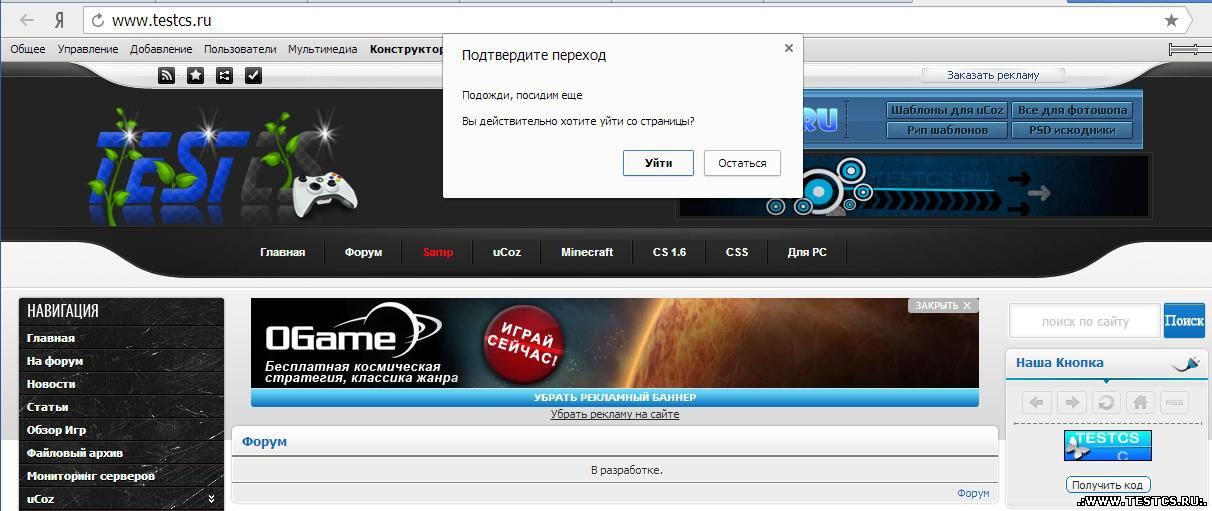
Task: Open the Samp section in top nav
Action: click(x=438, y=252)
